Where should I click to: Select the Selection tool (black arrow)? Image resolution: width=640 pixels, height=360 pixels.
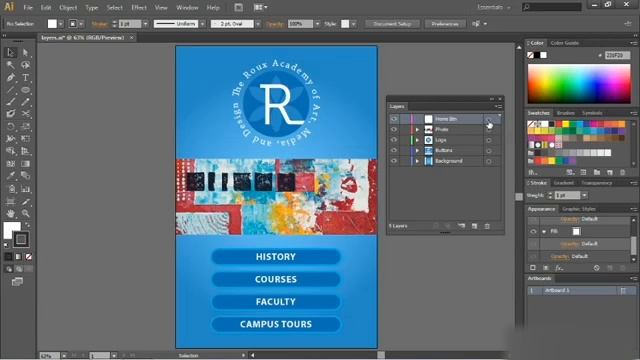pos(11,52)
